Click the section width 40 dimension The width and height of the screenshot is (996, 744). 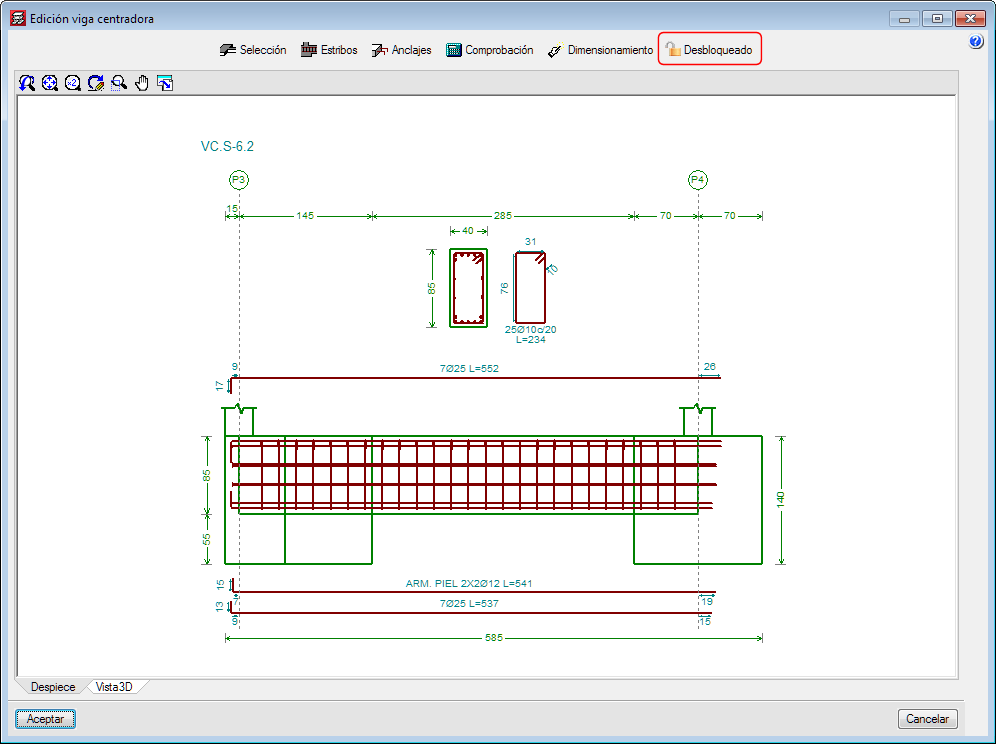pos(468,231)
